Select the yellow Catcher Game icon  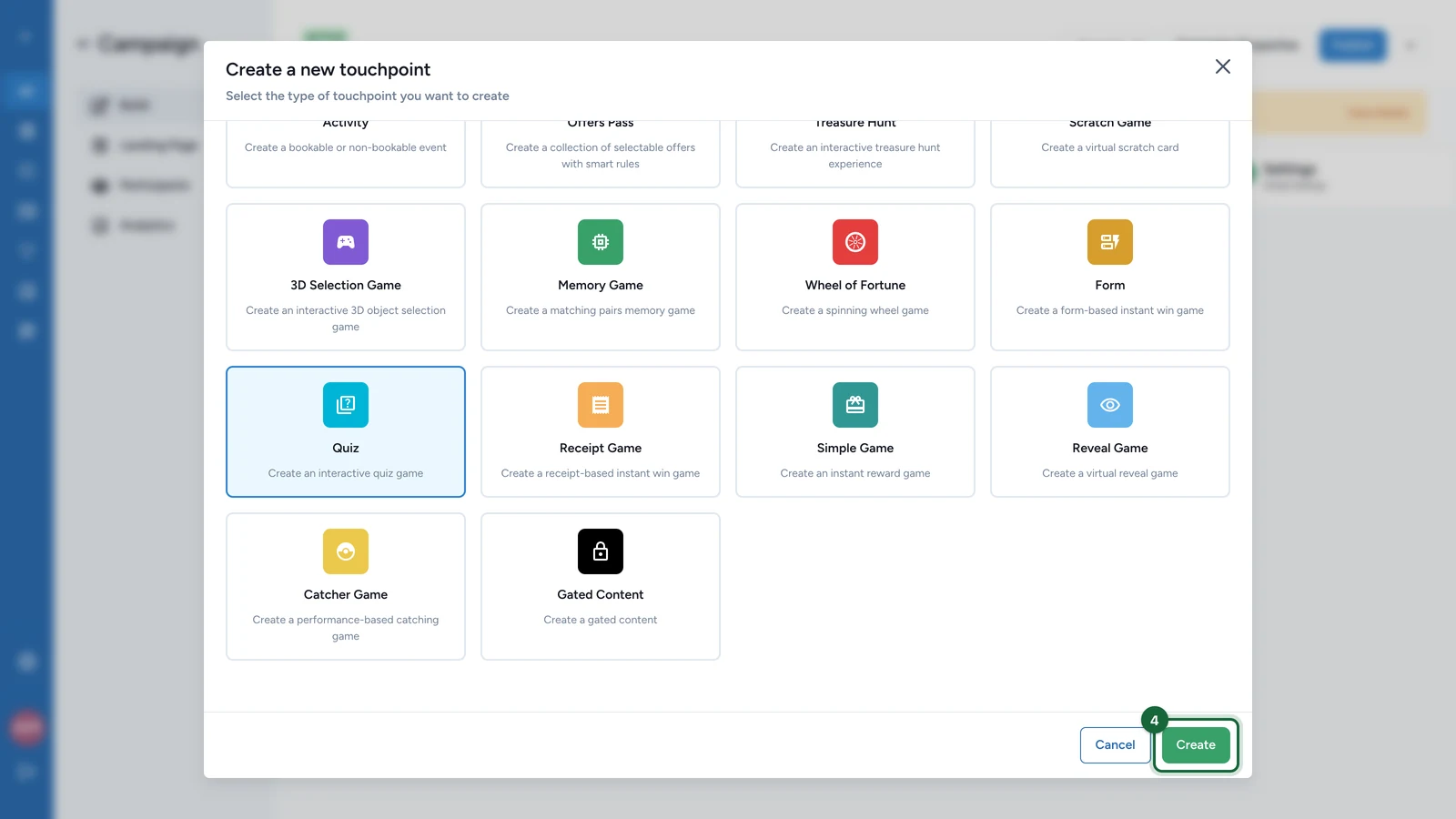coord(346,551)
